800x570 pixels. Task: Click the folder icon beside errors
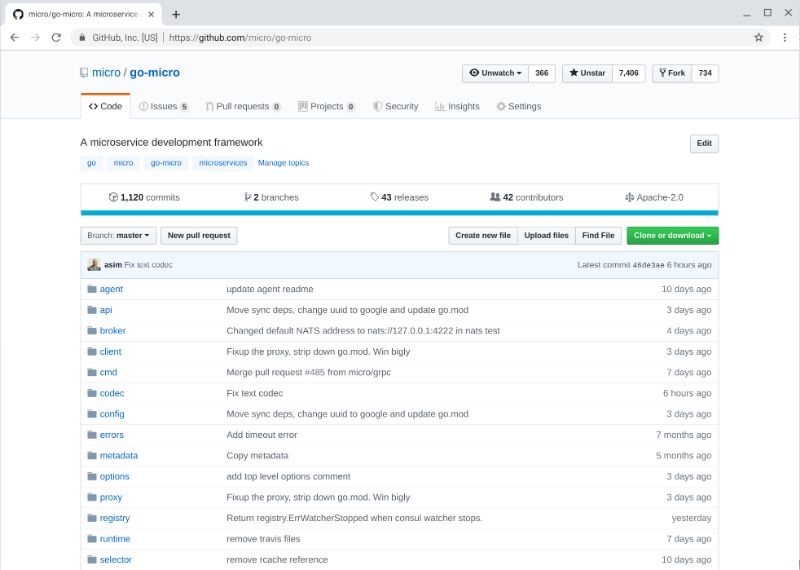click(x=92, y=435)
